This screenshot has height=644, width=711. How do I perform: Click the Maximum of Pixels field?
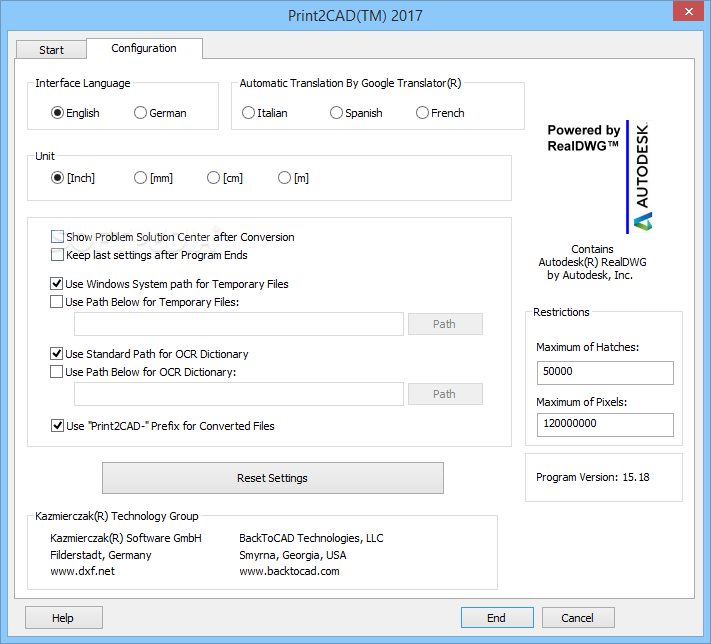pos(605,424)
